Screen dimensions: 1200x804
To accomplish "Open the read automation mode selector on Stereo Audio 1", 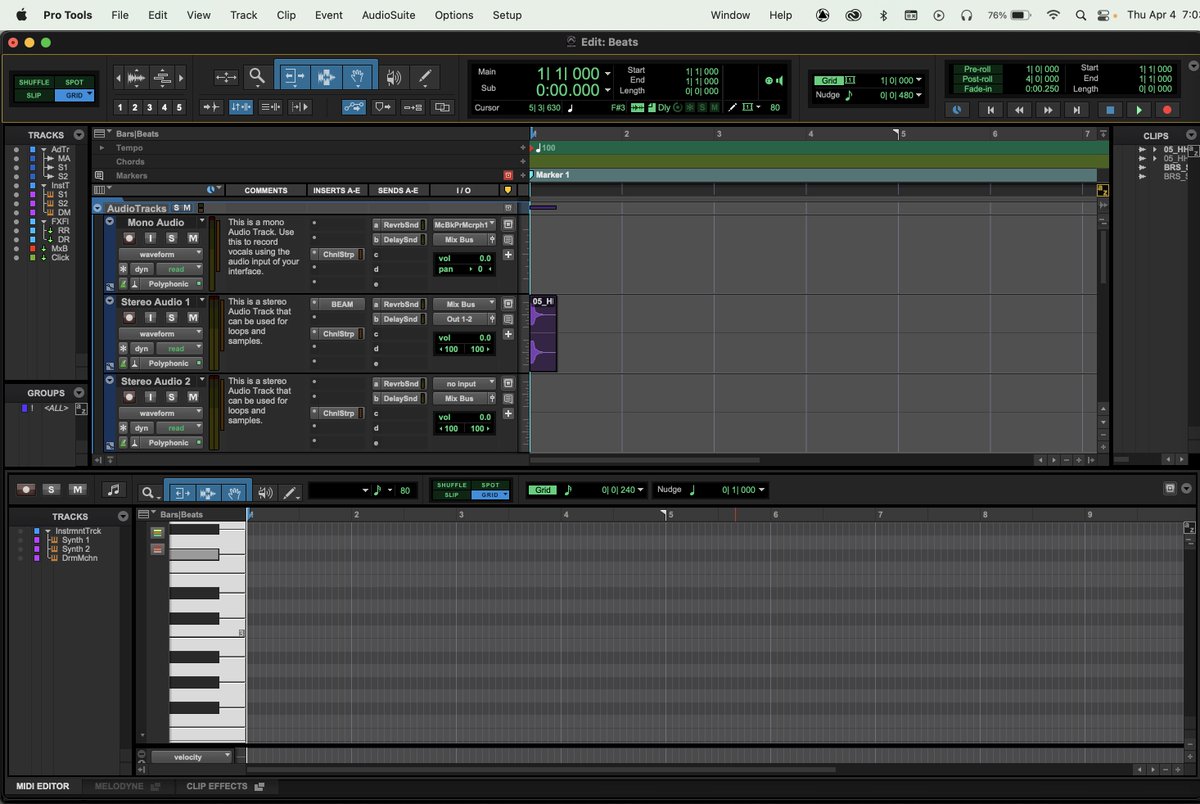I will click(x=179, y=349).
